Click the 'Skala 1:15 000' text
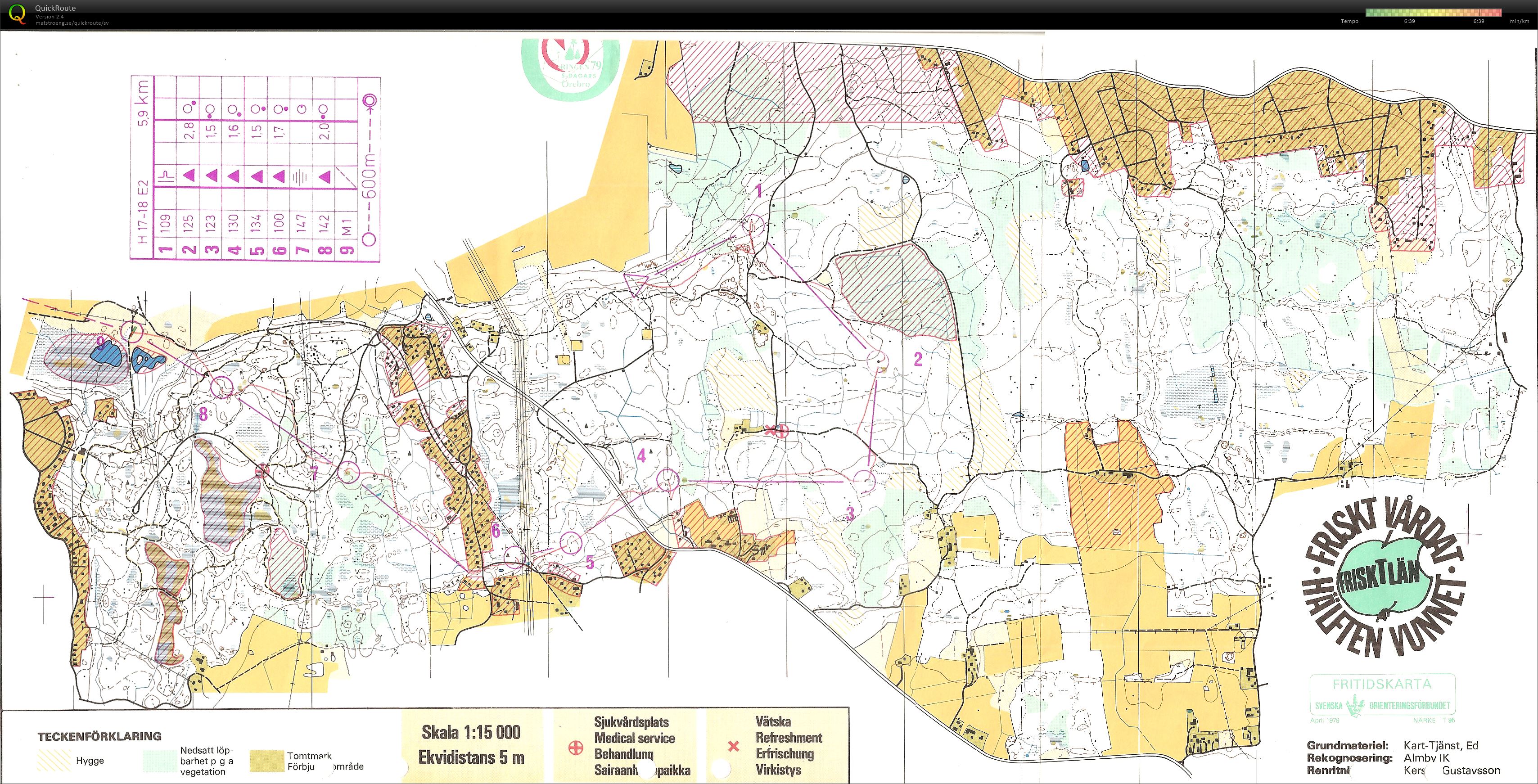The width and height of the screenshot is (1538, 784). [471, 732]
